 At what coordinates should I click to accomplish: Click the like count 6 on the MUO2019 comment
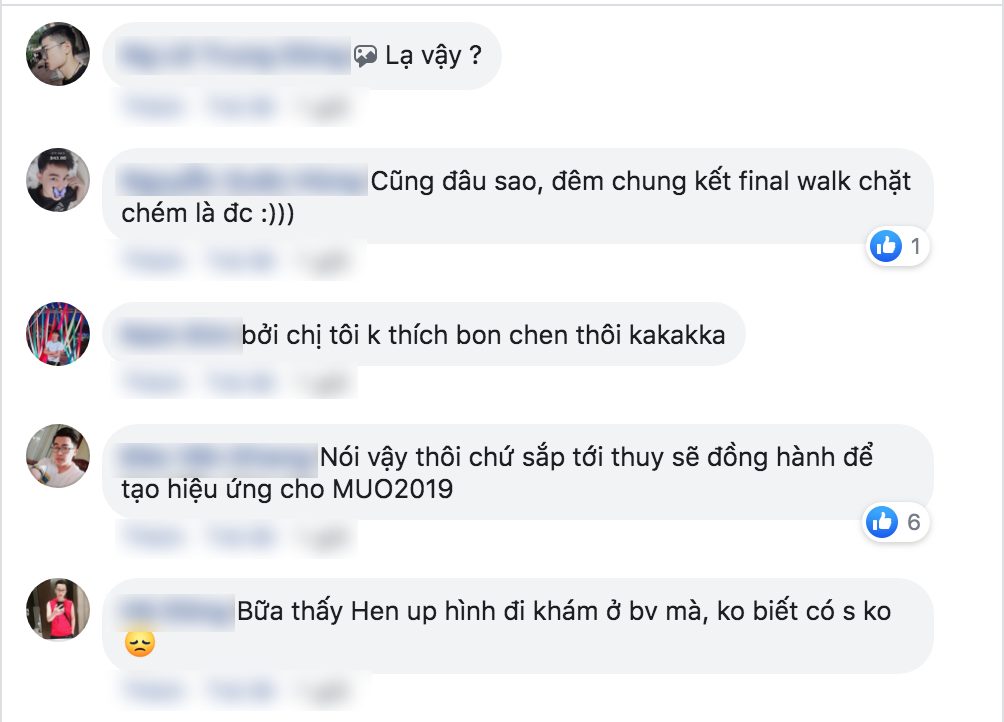point(914,522)
